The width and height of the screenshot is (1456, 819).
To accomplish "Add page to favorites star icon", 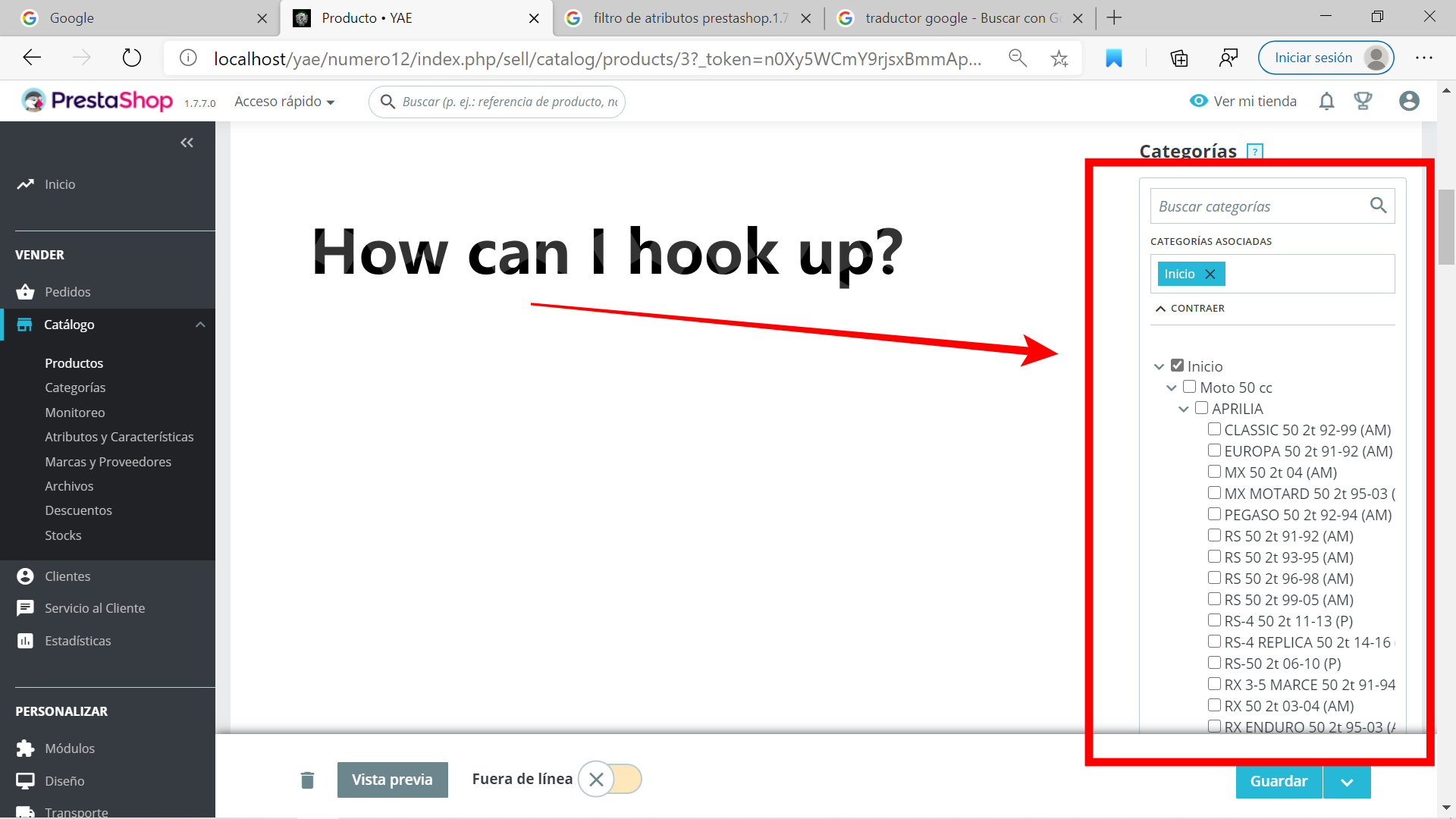I will (1059, 58).
